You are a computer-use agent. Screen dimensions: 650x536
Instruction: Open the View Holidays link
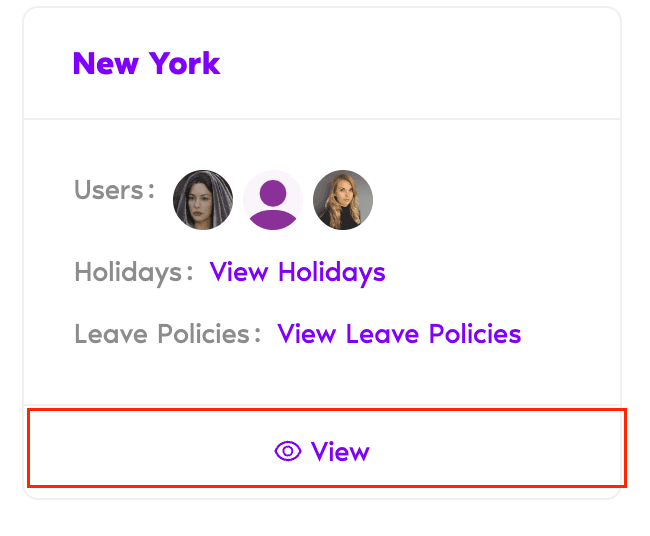coord(297,272)
